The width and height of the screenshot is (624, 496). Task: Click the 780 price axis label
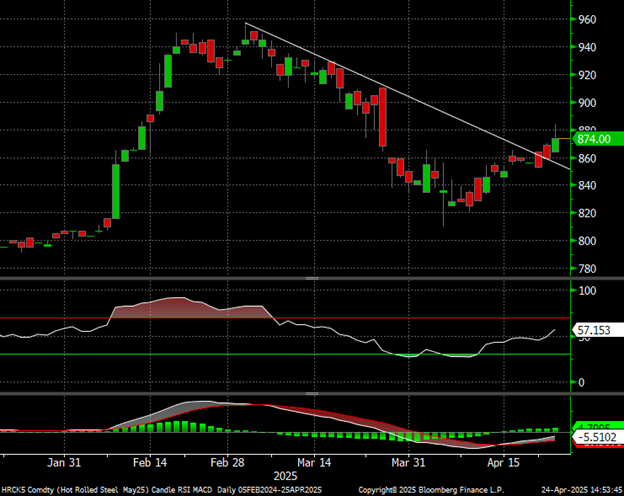(x=587, y=269)
